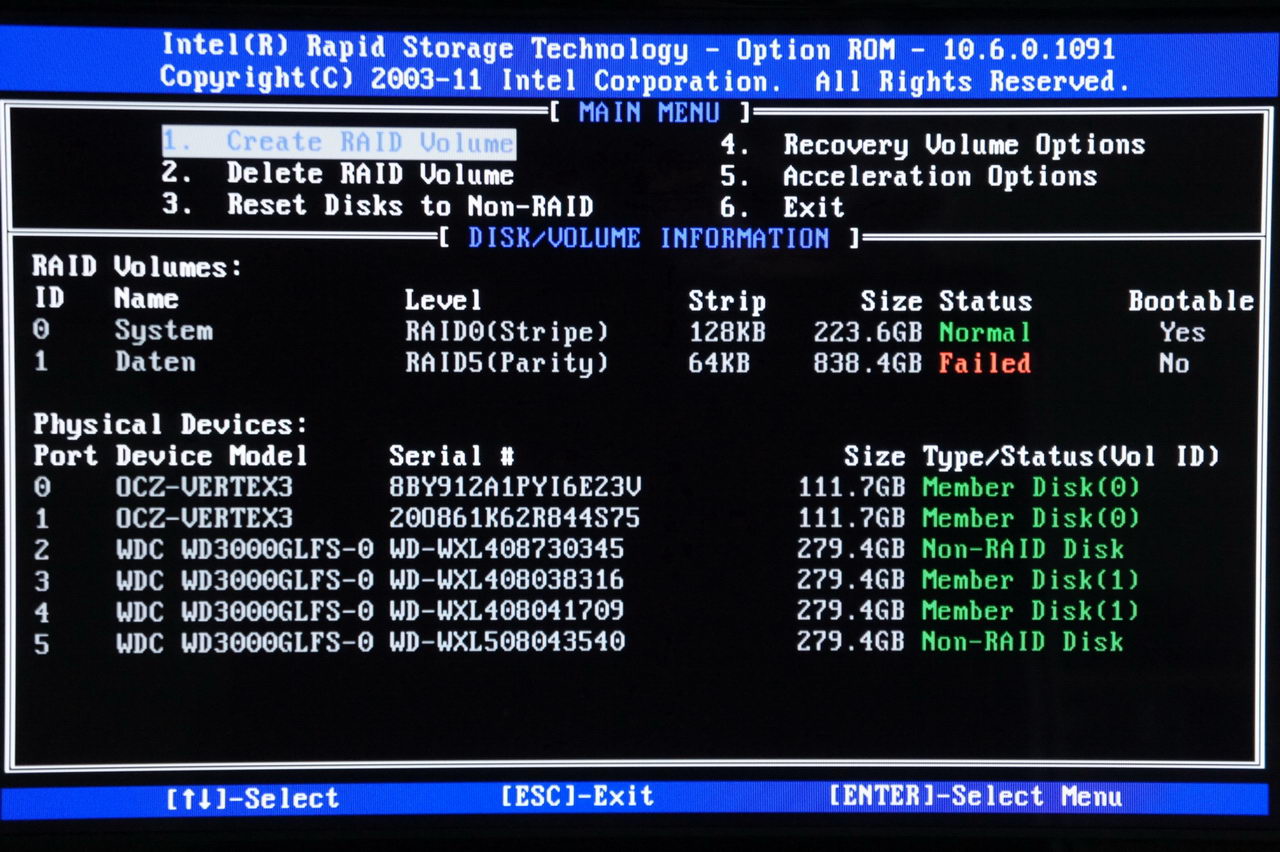The width and height of the screenshot is (1280, 852).
Task: Click serial 20O861K62R844S75
Action: pyautogui.click(x=515, y=518)
